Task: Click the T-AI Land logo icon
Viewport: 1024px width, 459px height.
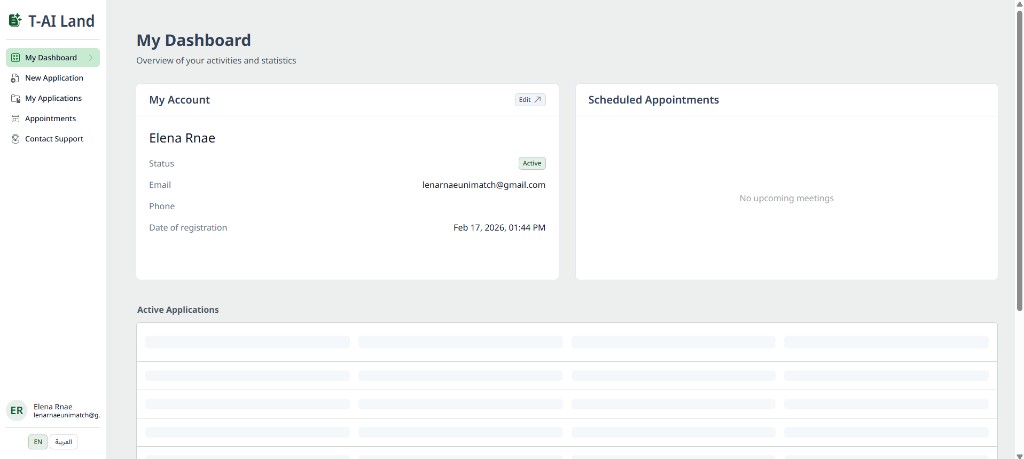Action: pos(15,20)
